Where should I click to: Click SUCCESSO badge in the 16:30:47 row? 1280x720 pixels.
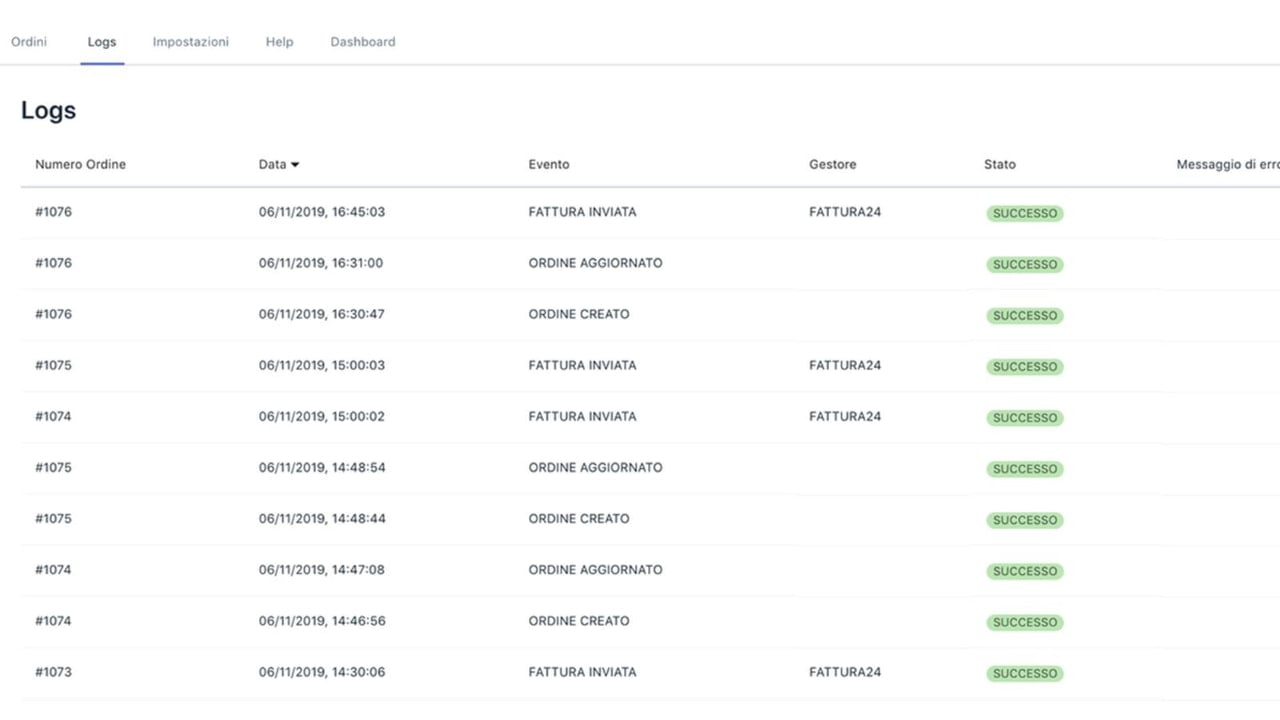click(1025, 315)
